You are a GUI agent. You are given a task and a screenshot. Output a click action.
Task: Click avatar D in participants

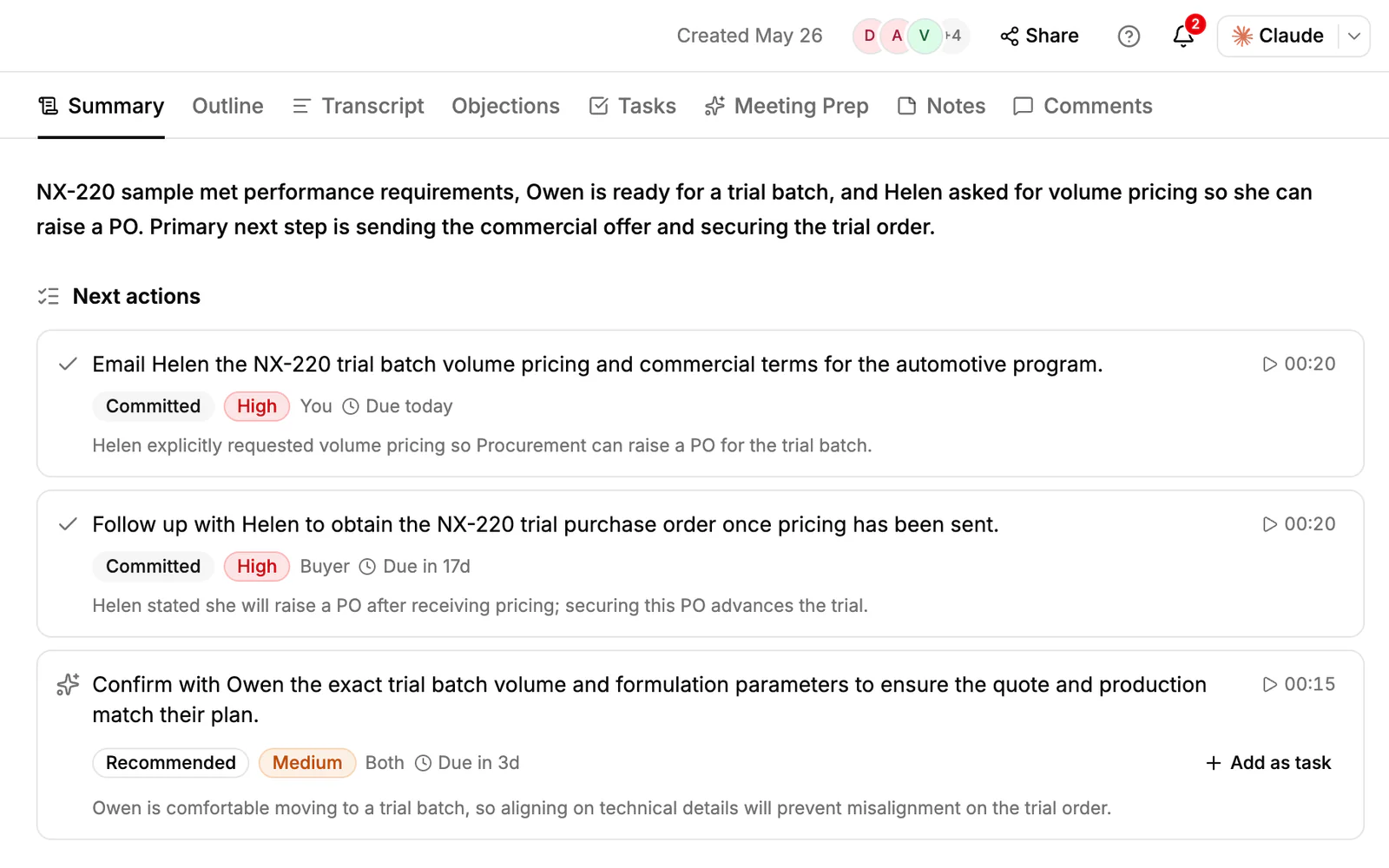coord(869,36)
